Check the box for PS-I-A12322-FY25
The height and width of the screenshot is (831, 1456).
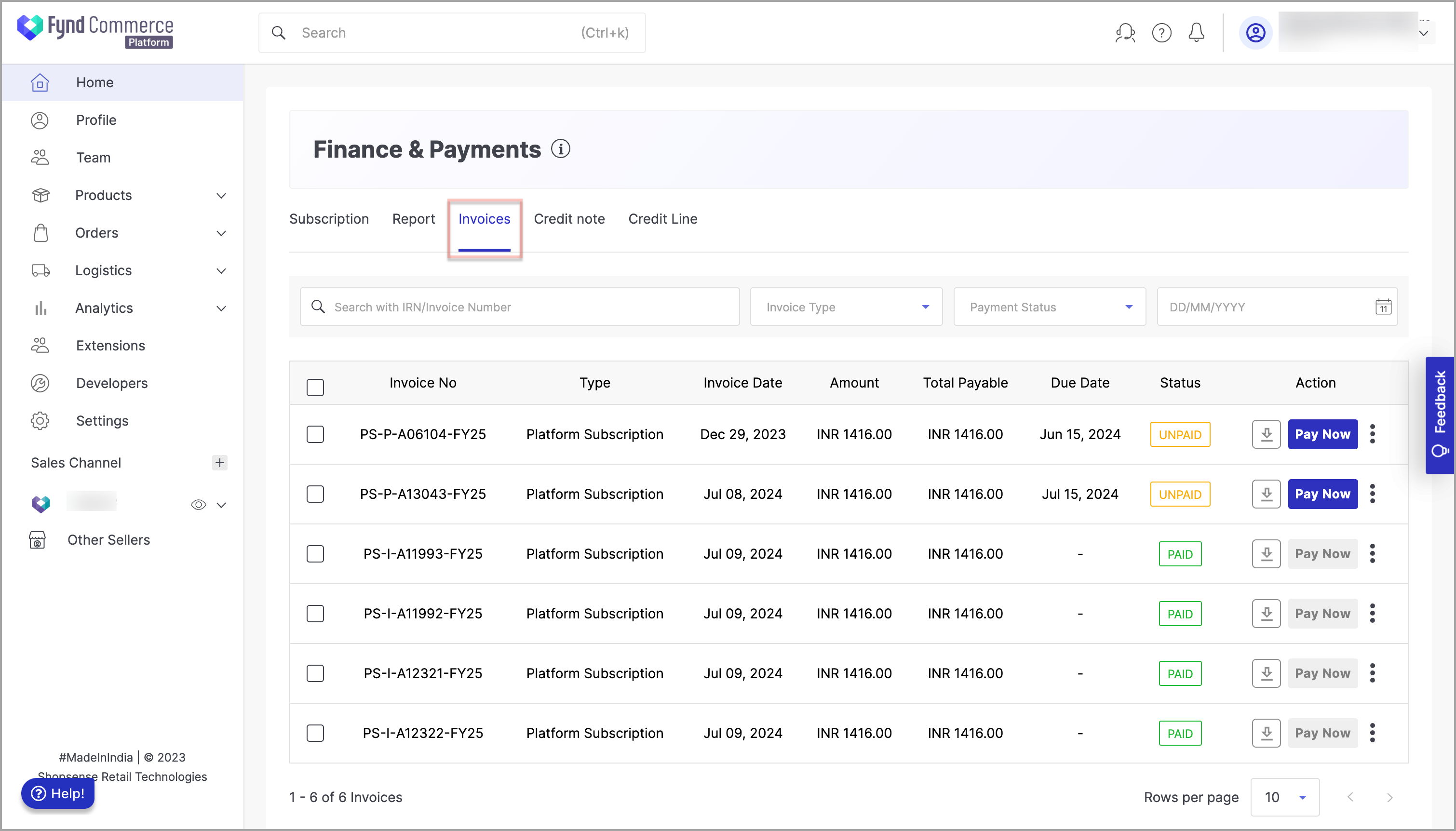click(x=315, y=733)
